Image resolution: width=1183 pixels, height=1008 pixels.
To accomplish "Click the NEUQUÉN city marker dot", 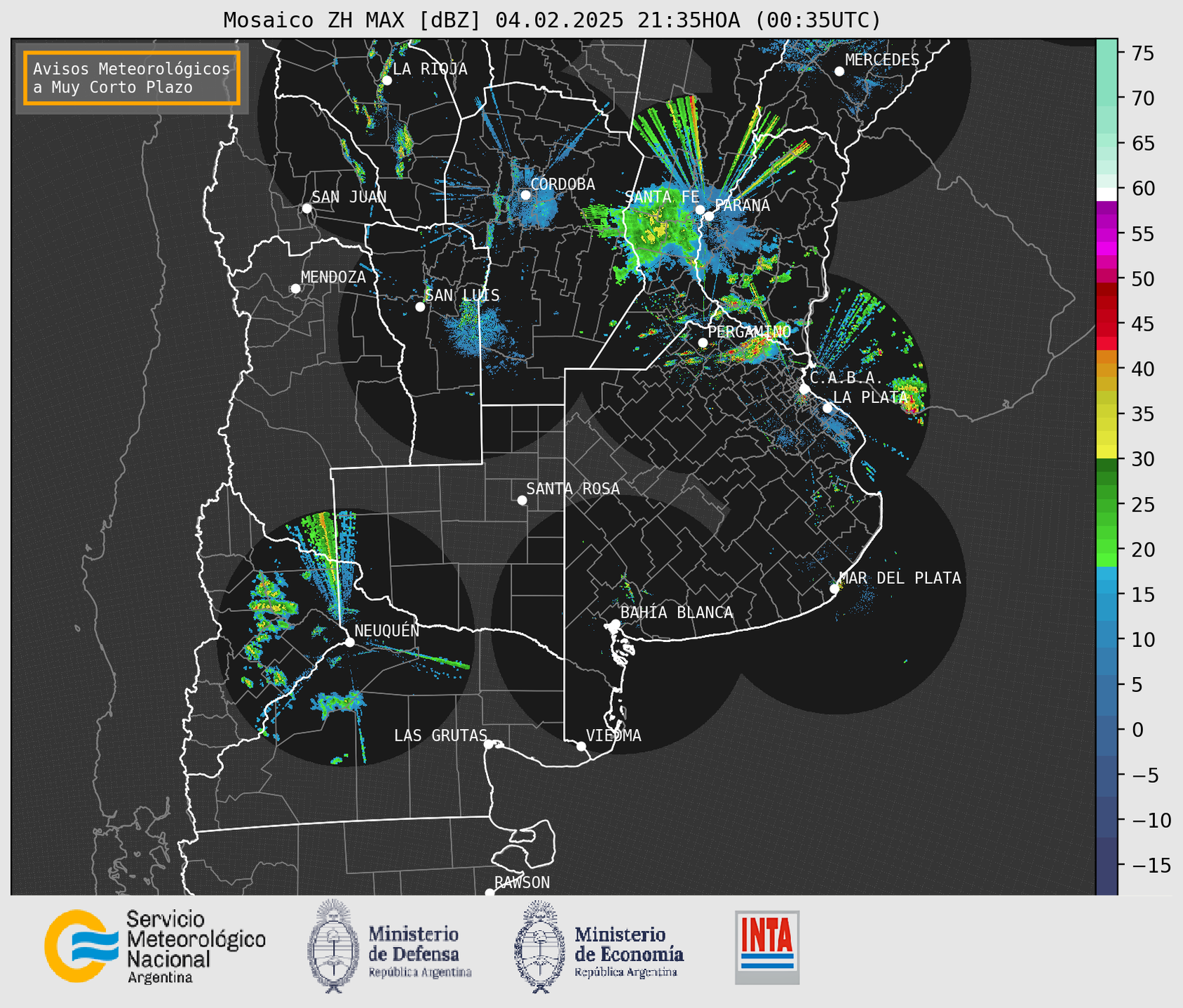I will (349, 642).
